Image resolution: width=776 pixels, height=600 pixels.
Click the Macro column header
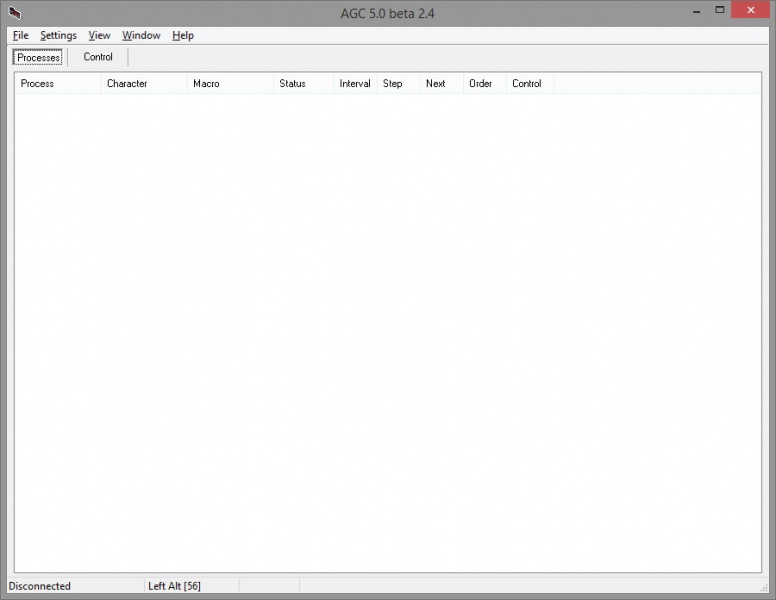tap(230, 84)
